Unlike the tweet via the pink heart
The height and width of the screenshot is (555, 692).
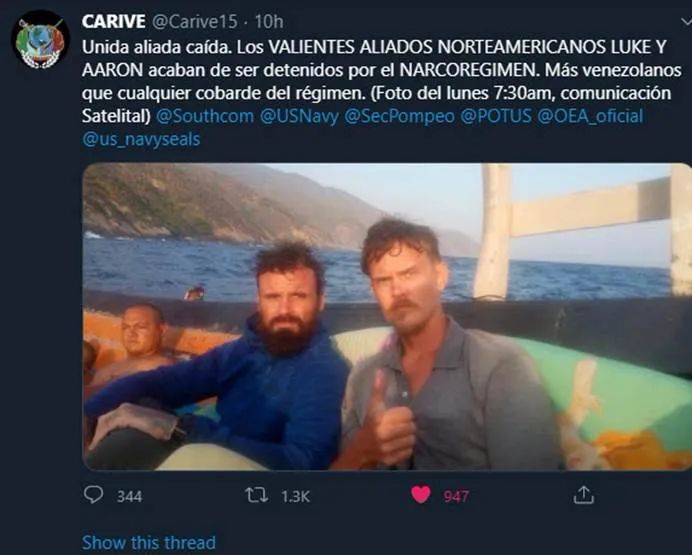click(421, 495)
